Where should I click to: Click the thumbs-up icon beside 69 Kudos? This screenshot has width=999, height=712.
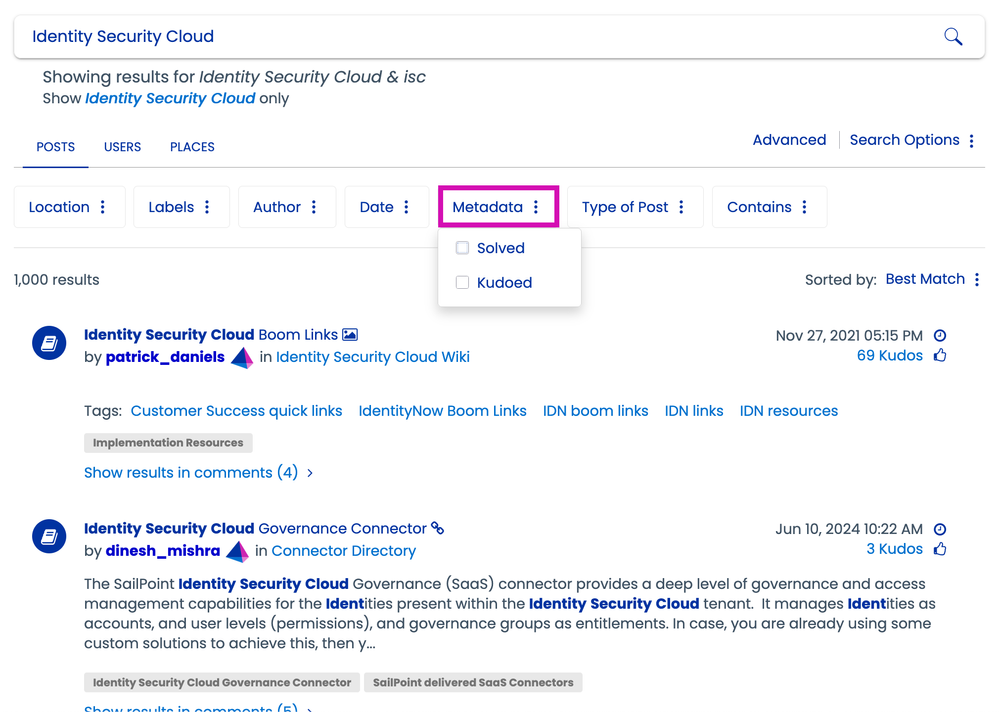(939, 356)
